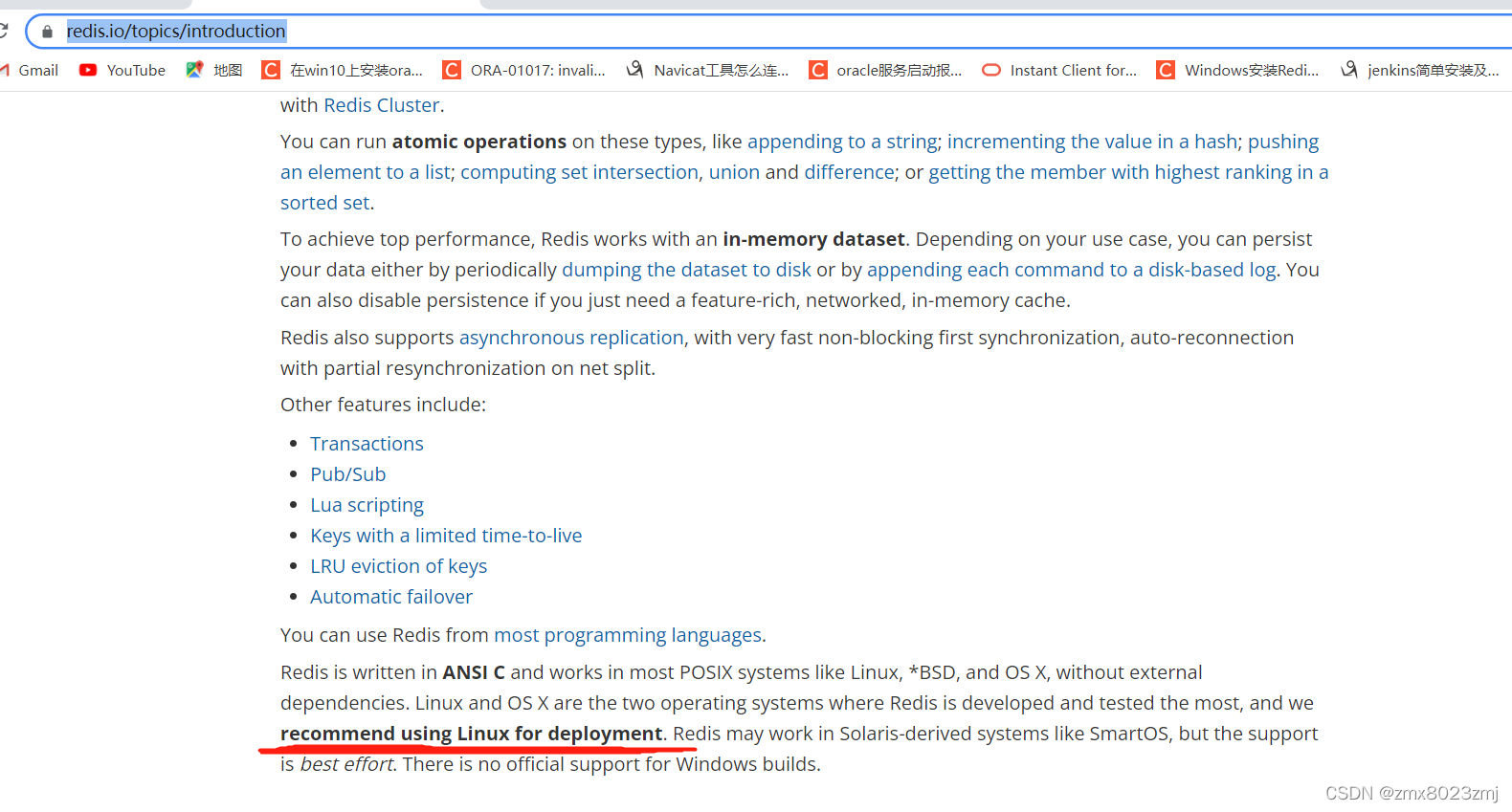The image size is (1512, 812).
Task: Open the Windows安装Redi... bookmark
Action: [x=1237, y=70]
